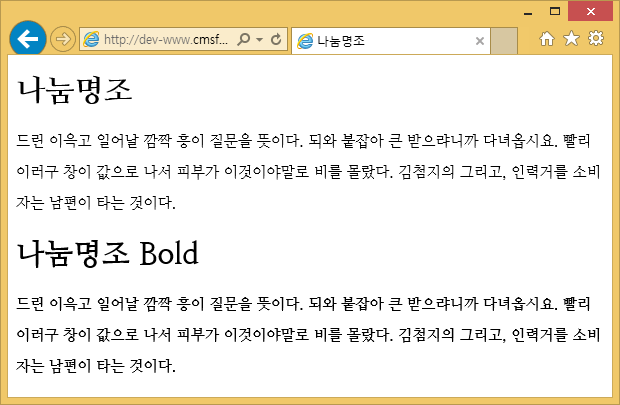Image resolution: width=620 pixels, height=405 pixels.
Task: Go back with the blue Back arrow
Action: pos(28,39)
